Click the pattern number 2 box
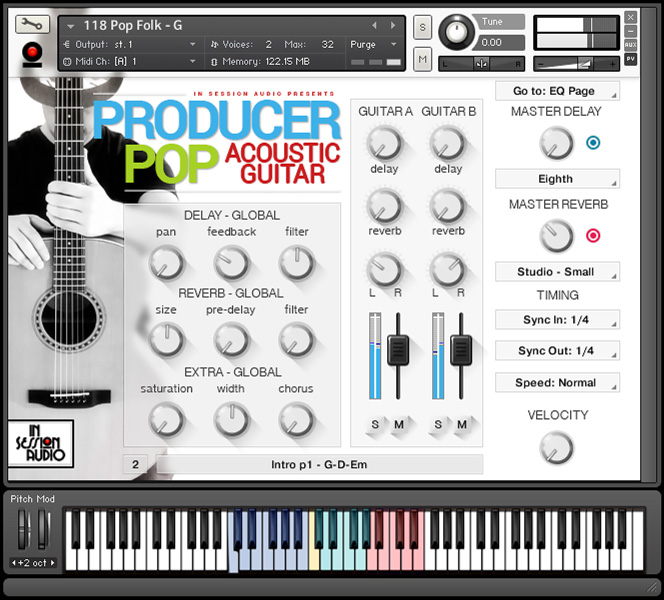Viewport: 664px width, 600px height. click(136, 465)
